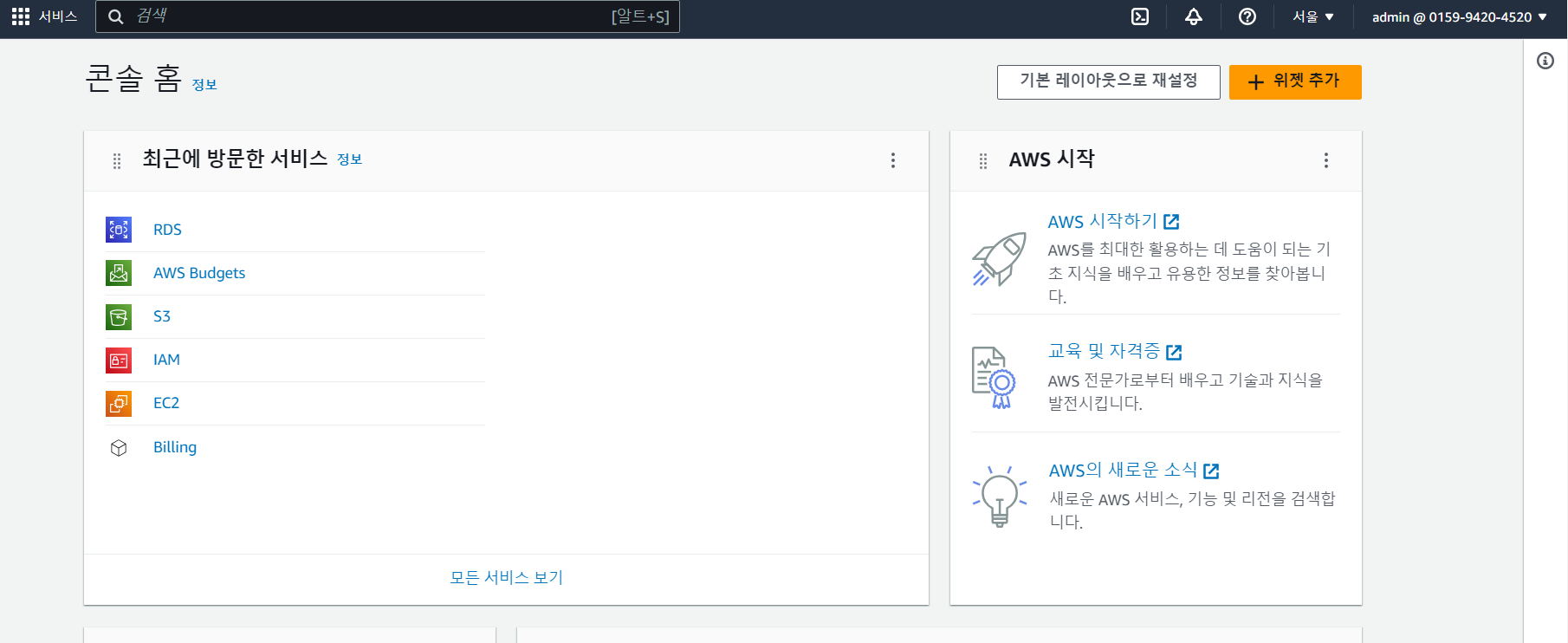This screenshot has width=1568, height=643.
Task: Expand the 서울 region dropdown
Action: pos(1313,16)
